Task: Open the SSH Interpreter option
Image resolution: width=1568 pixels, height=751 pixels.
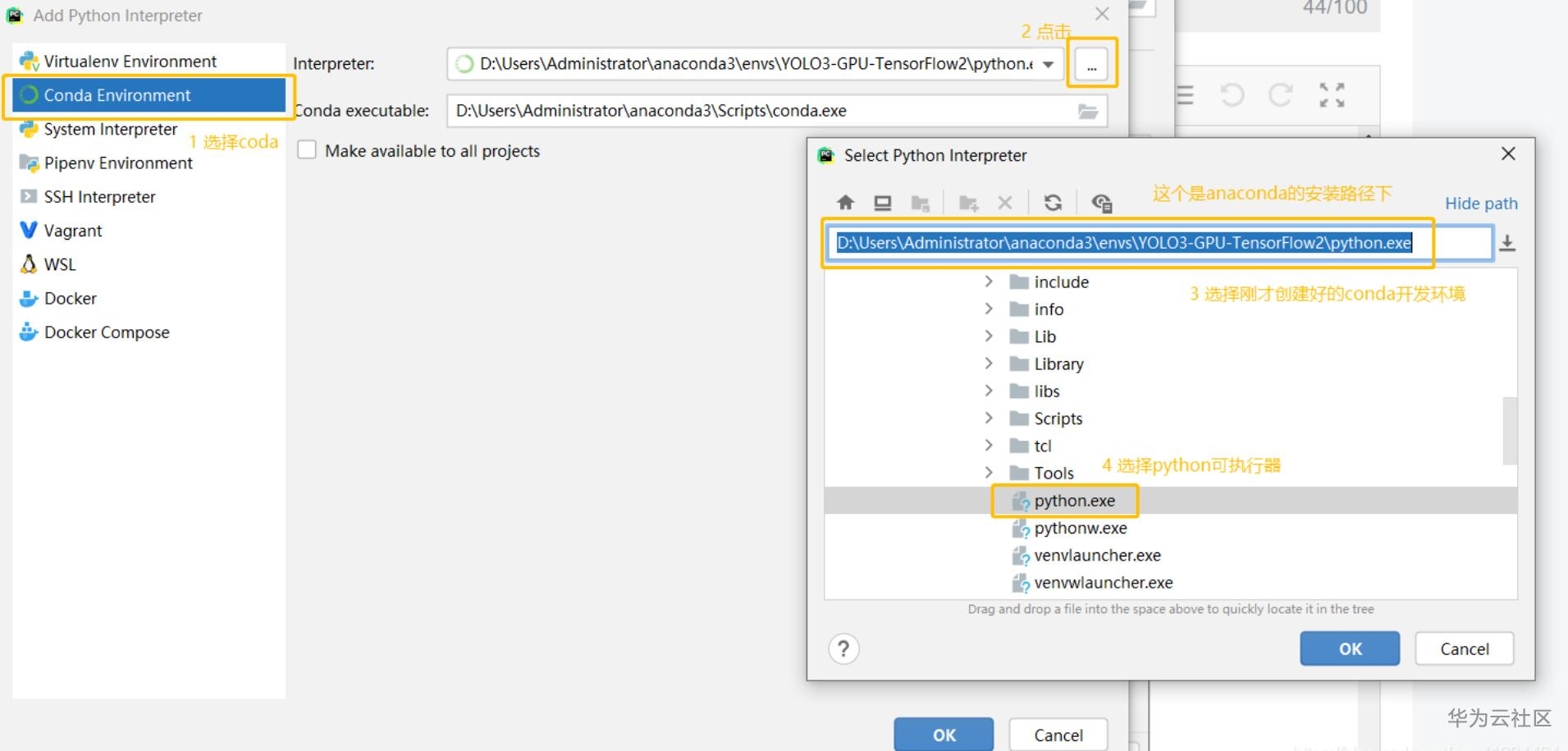Action: pyautogui.click(x=149, y=196)
